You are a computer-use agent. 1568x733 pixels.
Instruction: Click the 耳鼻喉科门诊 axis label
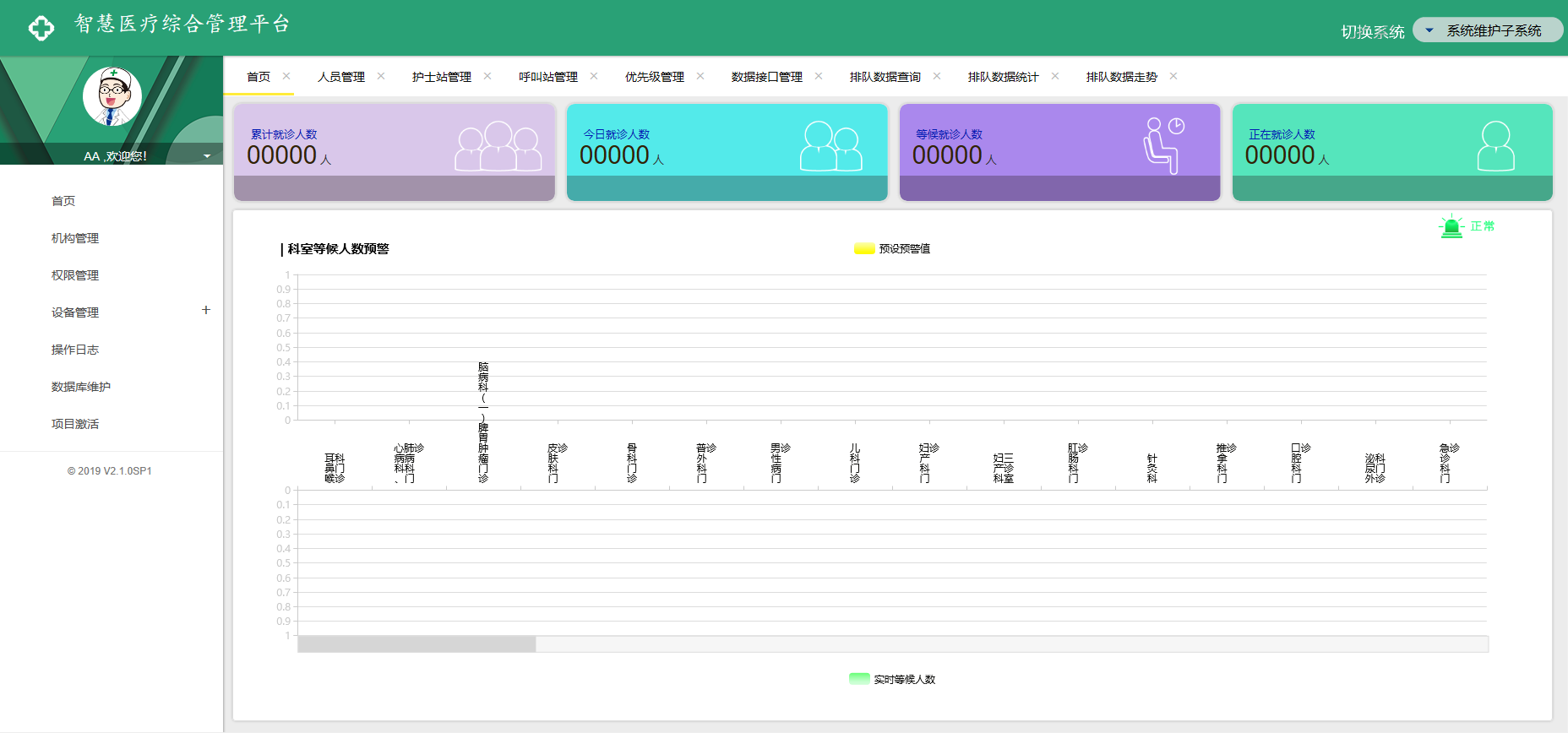pyautogui.click(x=335, y=468)
